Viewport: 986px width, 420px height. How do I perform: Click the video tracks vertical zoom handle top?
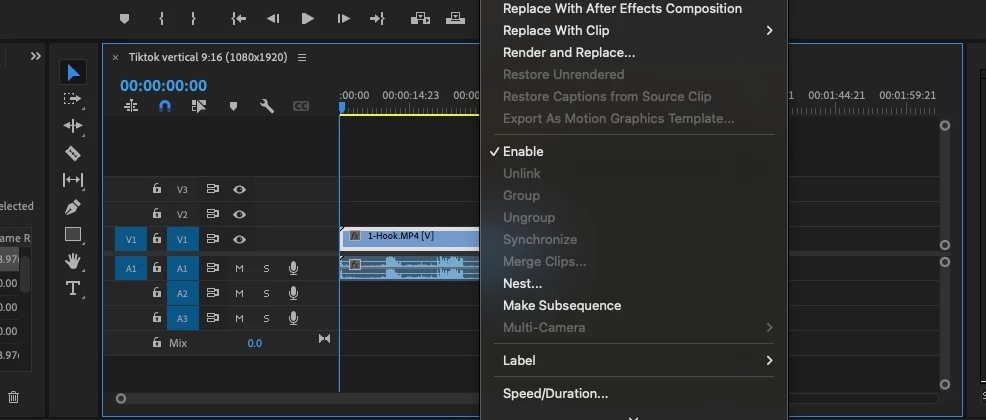(x=944, y=126)
